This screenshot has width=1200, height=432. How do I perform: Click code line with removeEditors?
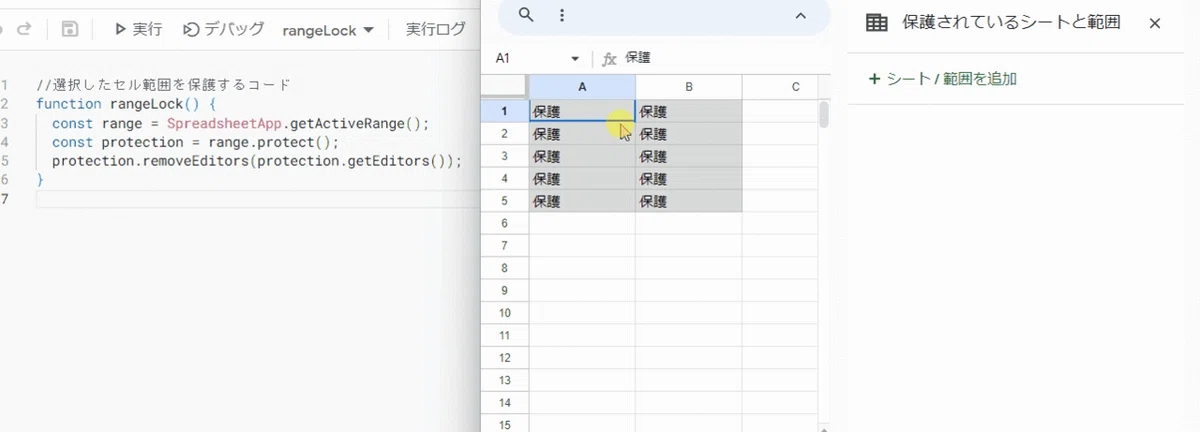[257, 161]
